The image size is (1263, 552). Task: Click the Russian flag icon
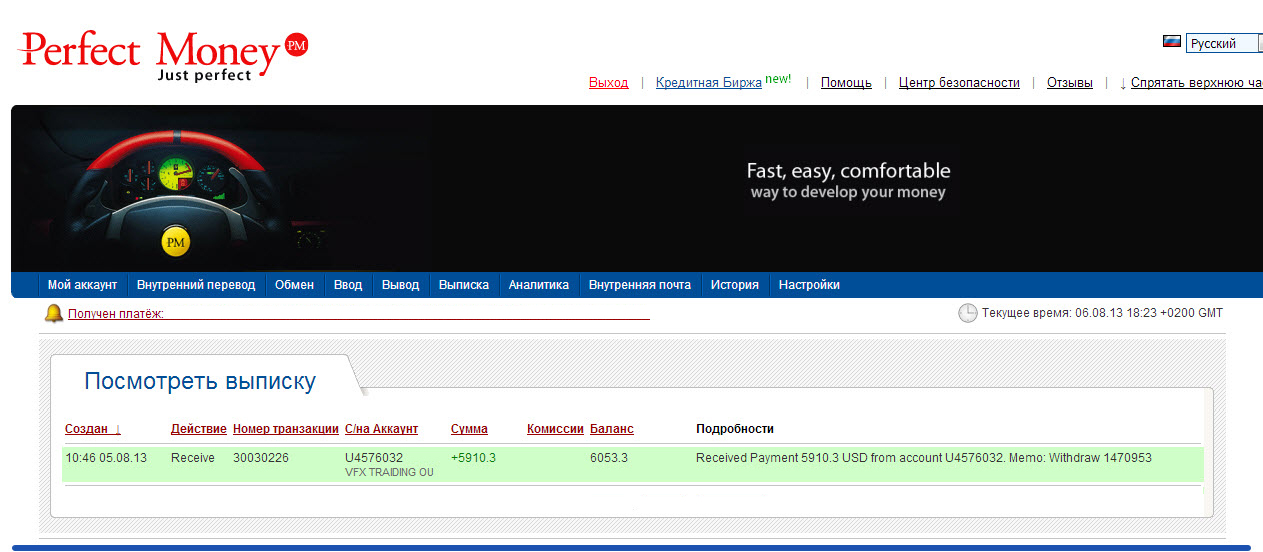pyautogui.click(x=1172, y=42)
